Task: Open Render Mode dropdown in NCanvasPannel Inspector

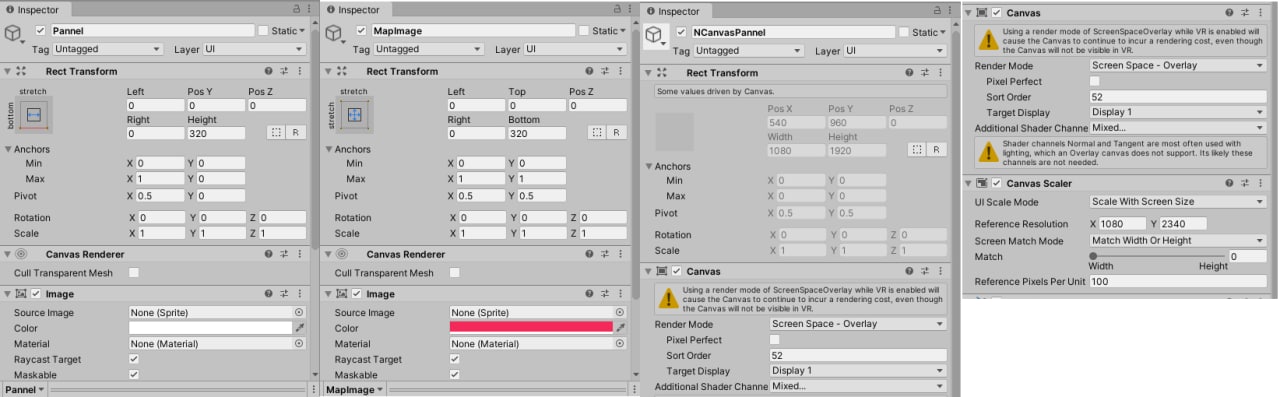Action: [x=857, y=324]
